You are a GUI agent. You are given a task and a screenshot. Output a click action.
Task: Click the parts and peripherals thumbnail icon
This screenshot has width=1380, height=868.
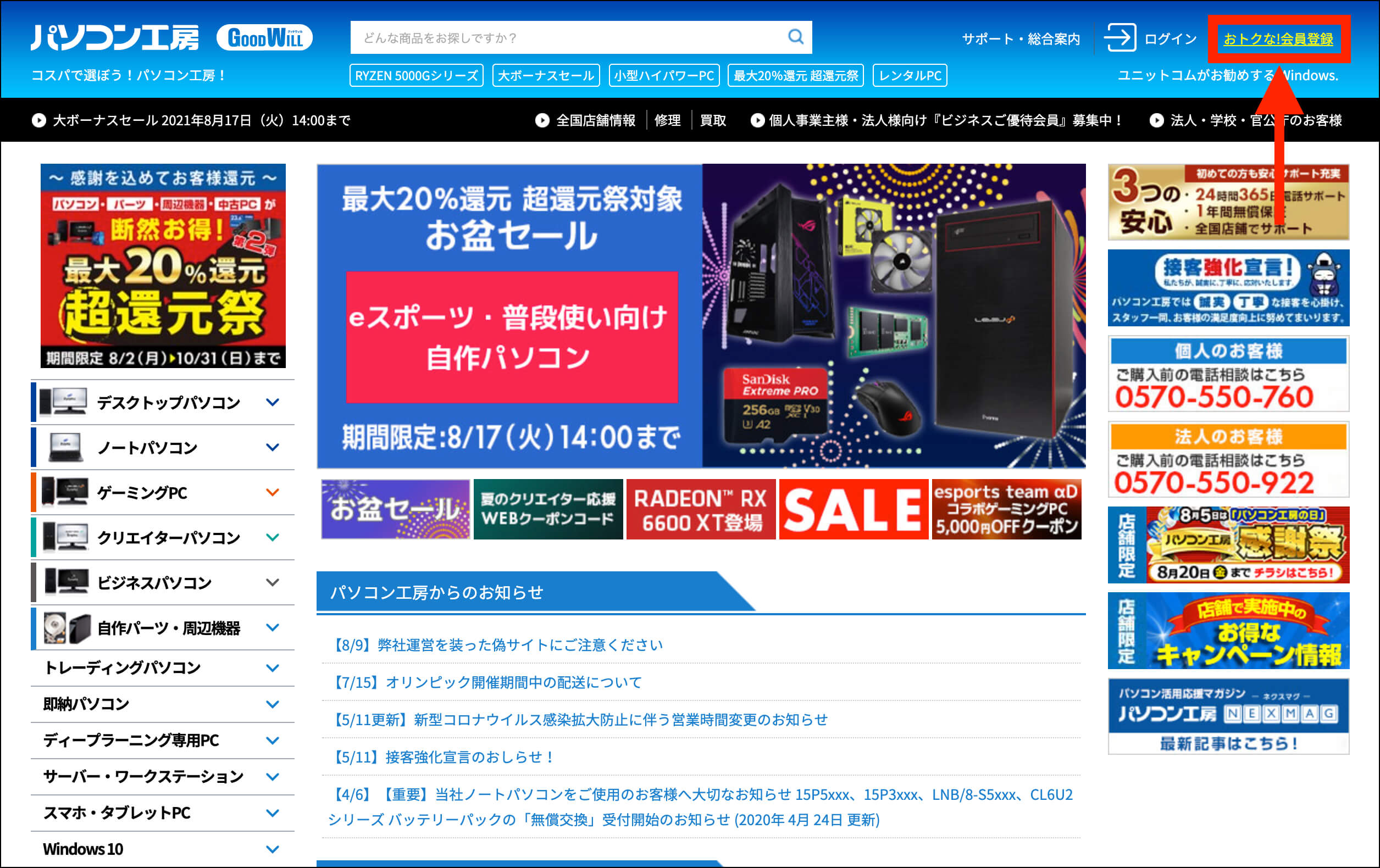click(67, 628)
